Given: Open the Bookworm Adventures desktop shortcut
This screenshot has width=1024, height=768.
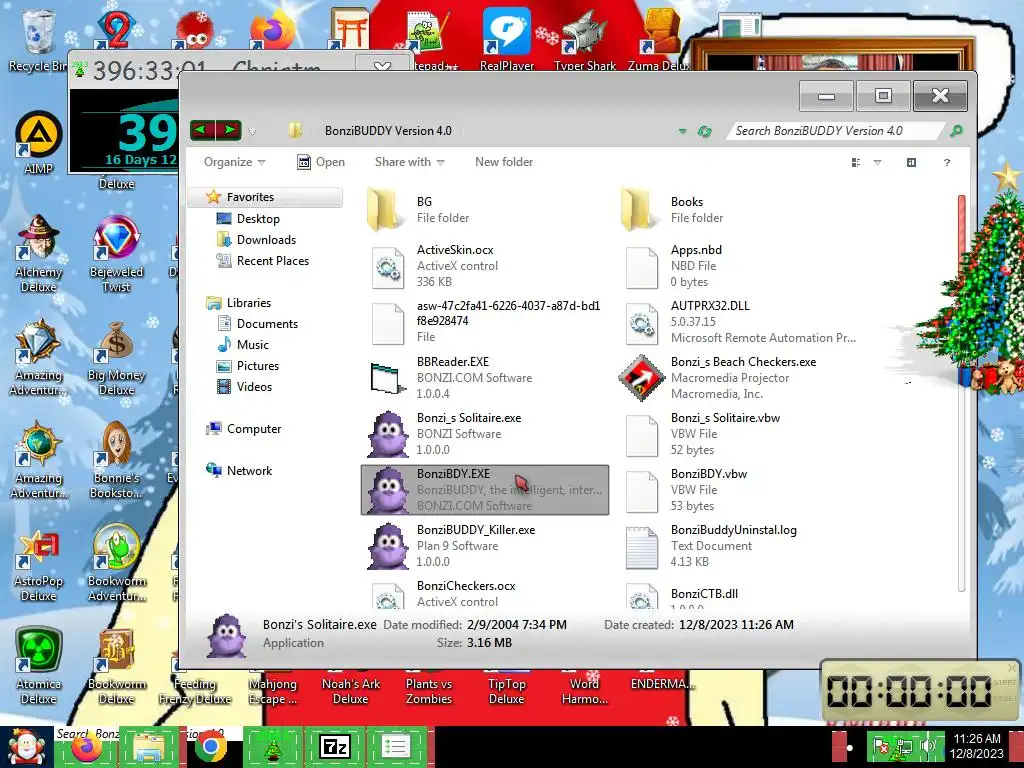Looking at the screenshot, I should pos(116,563).
